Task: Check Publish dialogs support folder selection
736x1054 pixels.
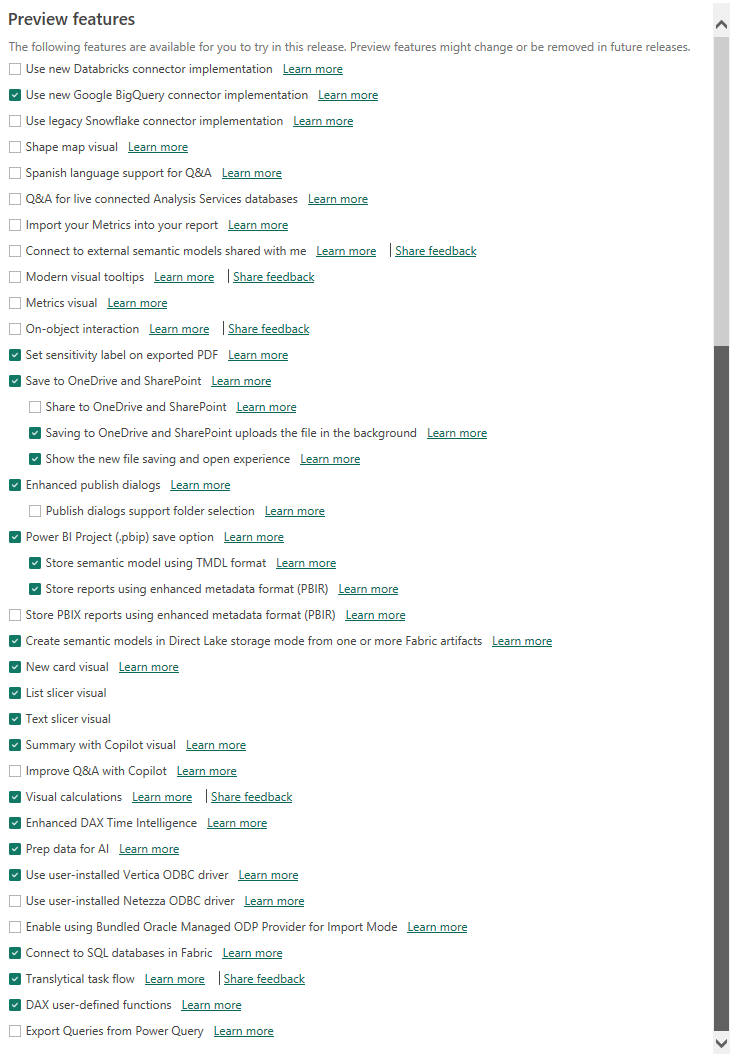Action: click(x=35, y=512)
